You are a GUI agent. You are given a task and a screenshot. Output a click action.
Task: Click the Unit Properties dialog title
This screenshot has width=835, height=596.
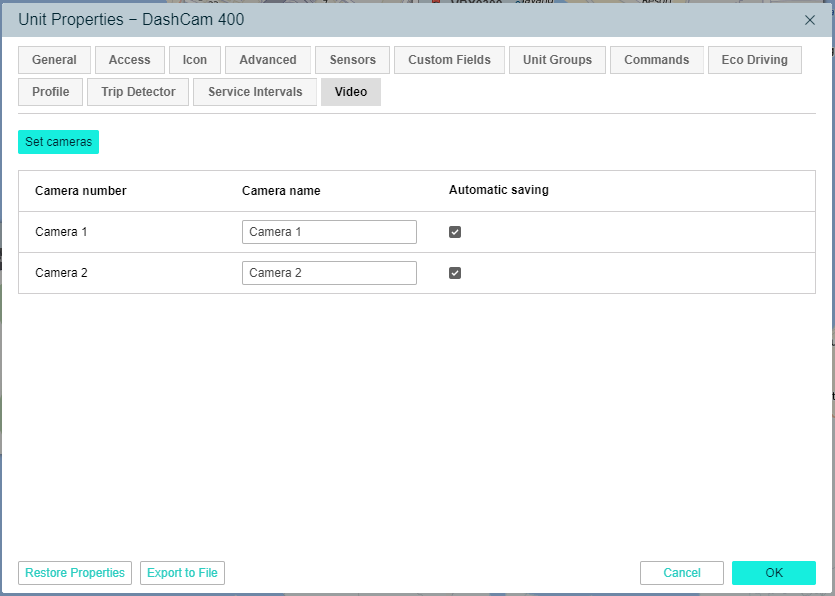(131, 20)
